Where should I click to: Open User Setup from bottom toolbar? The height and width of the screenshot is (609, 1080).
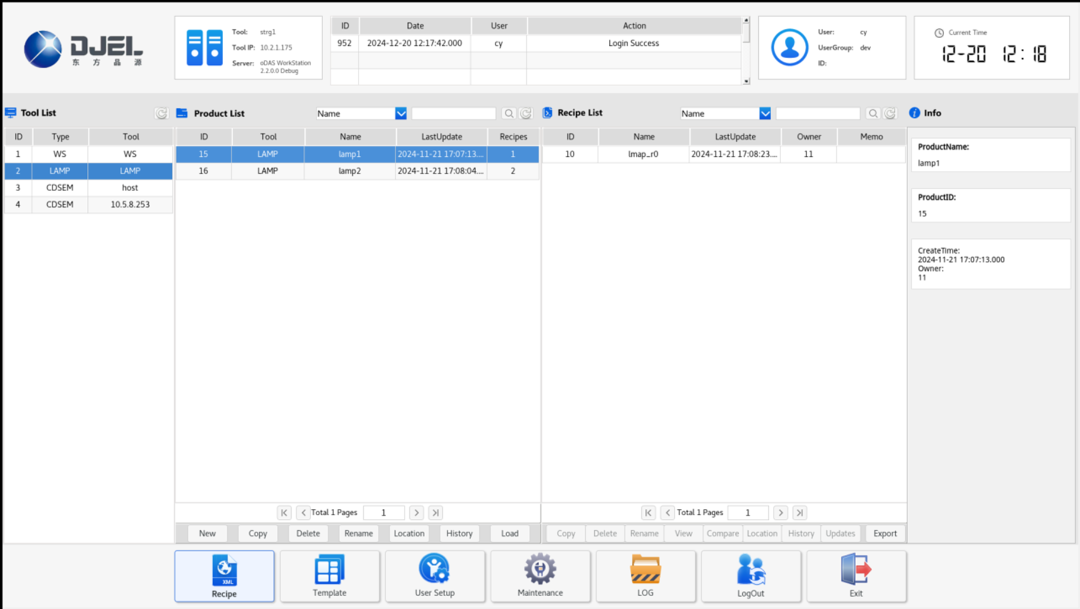click(x=435, y=576)
